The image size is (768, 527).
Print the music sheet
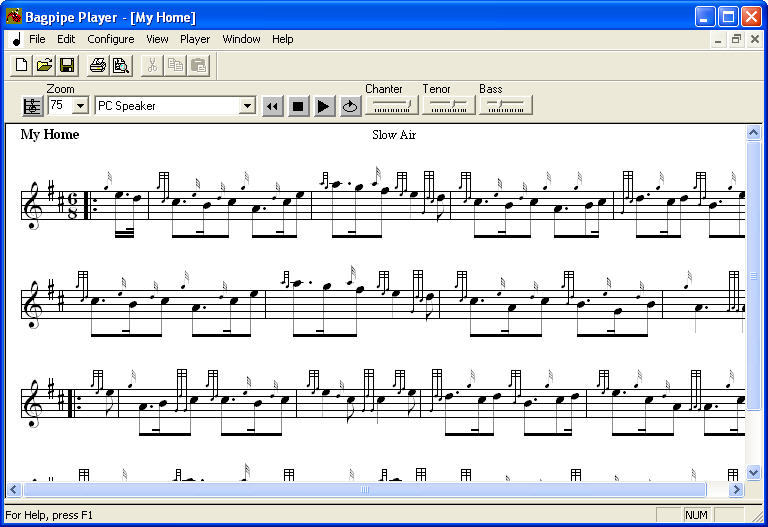click(98, 66)
